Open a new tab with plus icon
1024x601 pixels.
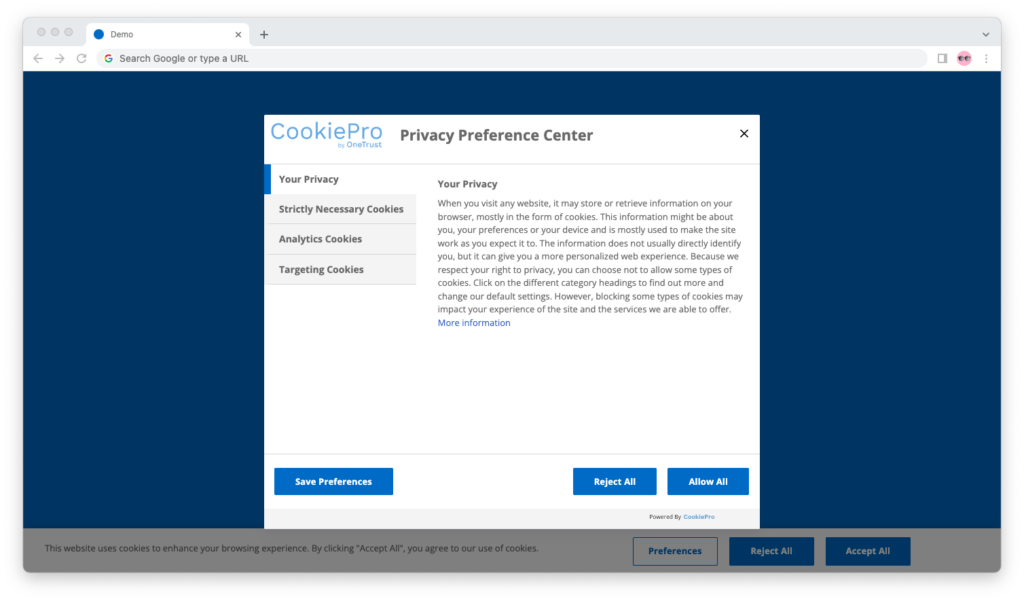pyautogui.click(x=264, y=35)
